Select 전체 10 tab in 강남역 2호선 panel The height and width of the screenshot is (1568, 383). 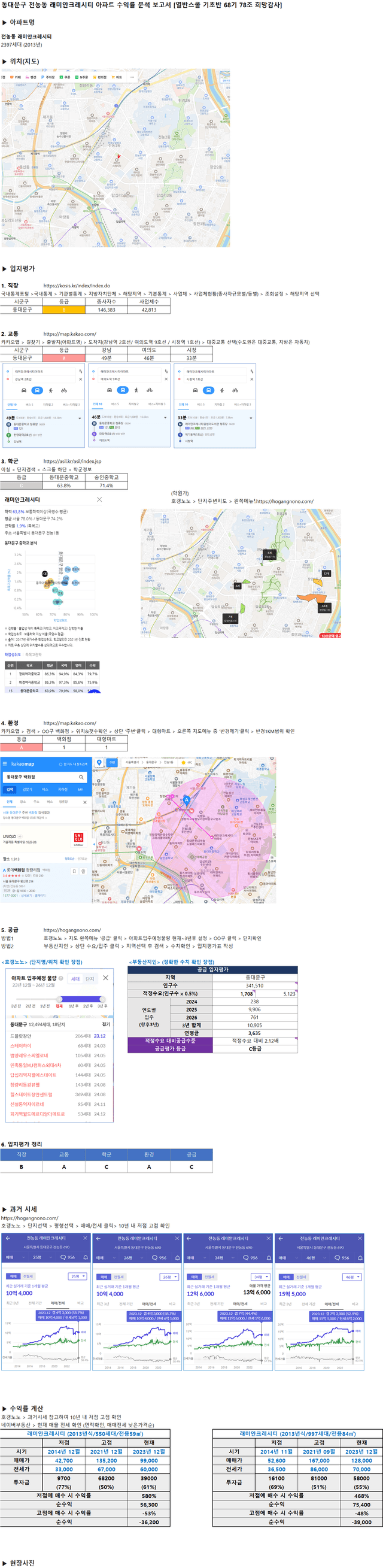[12, 404]
